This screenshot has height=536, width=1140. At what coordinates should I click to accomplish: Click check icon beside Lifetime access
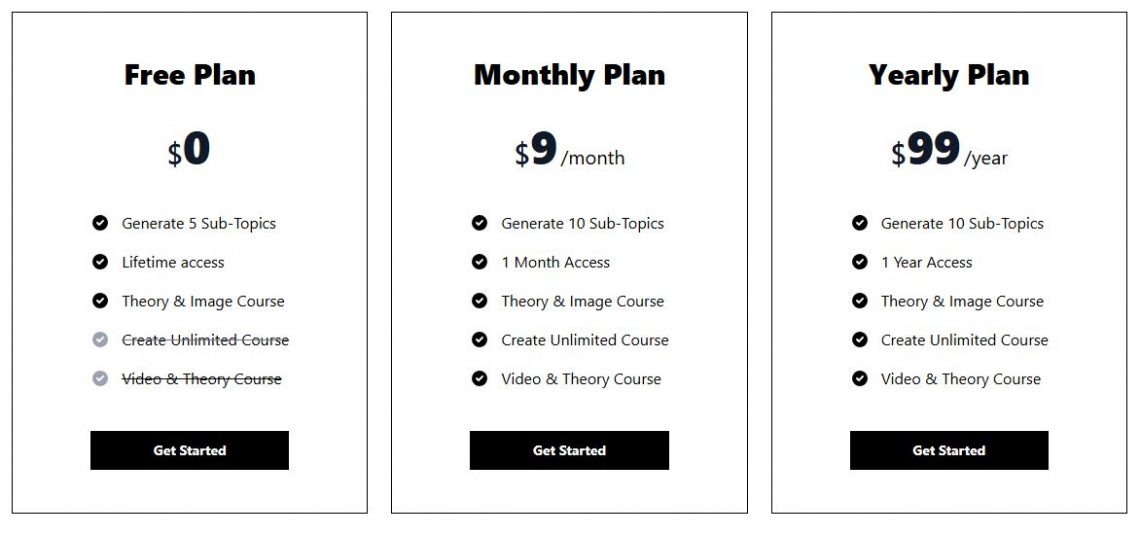pos(100,262)
